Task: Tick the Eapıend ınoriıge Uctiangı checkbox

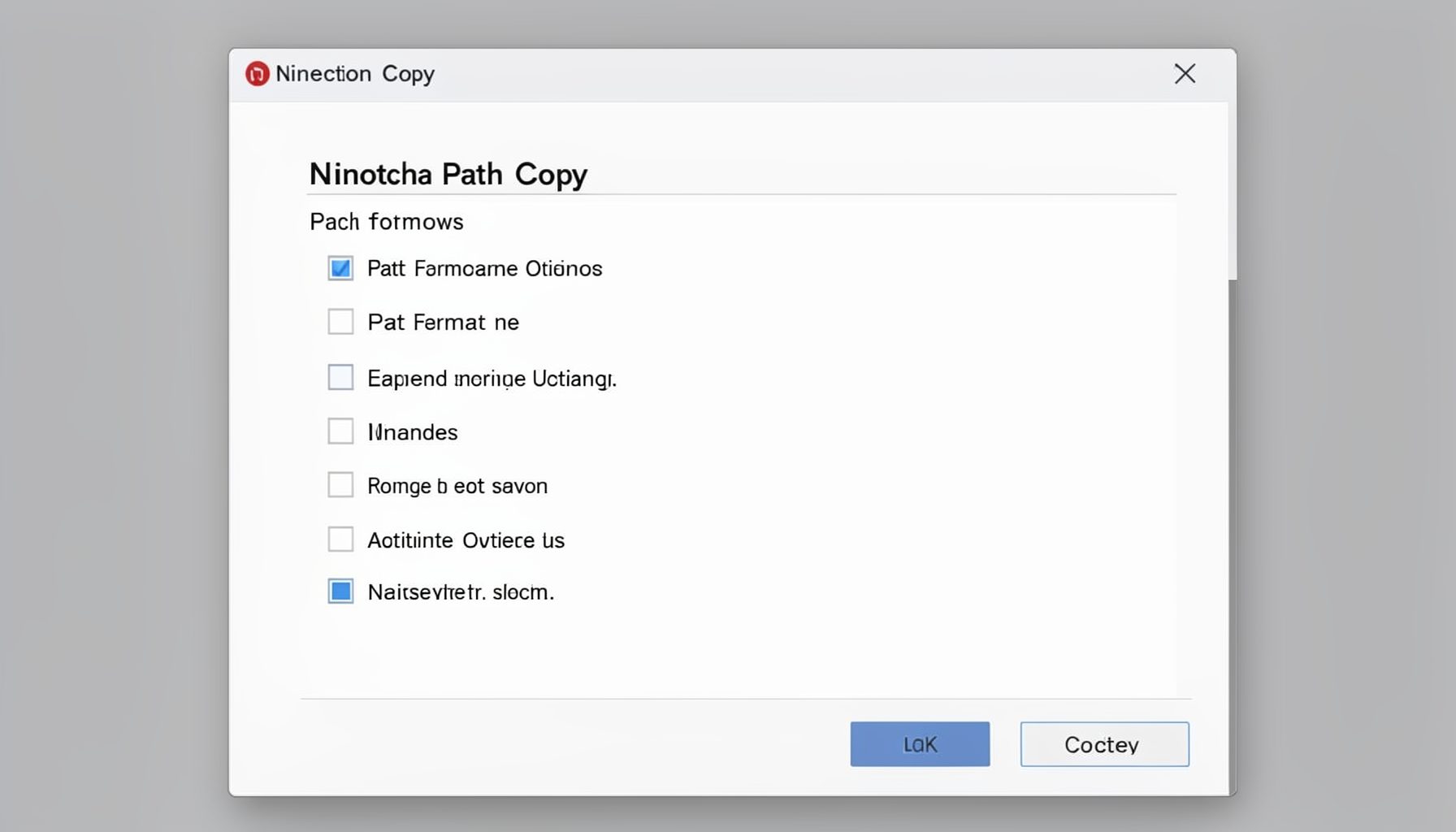Action: [x=340, y=377]
